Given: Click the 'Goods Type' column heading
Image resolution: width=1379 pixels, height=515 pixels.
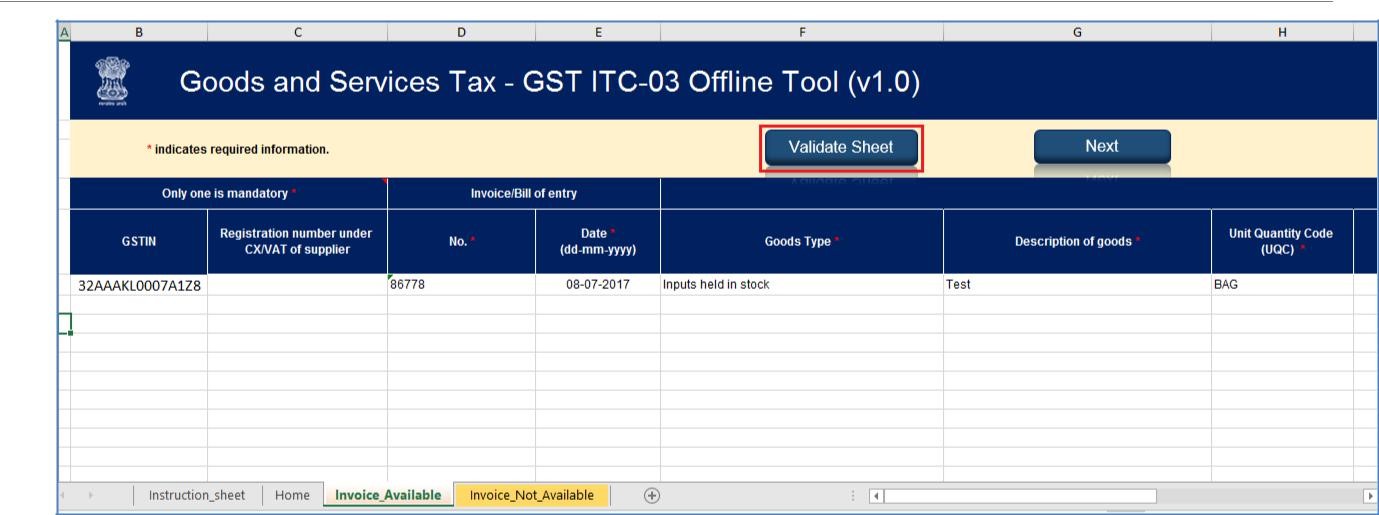Looking at the screenshot, I should (x=801, y=240).
